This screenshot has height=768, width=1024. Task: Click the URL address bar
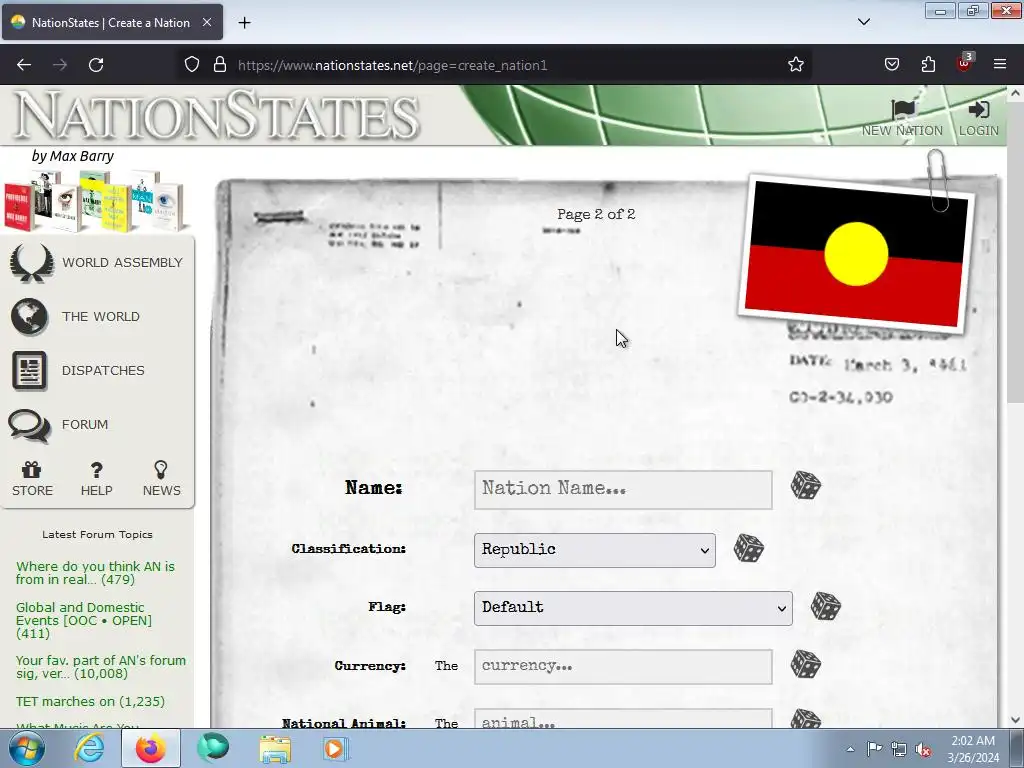point(496,65)
